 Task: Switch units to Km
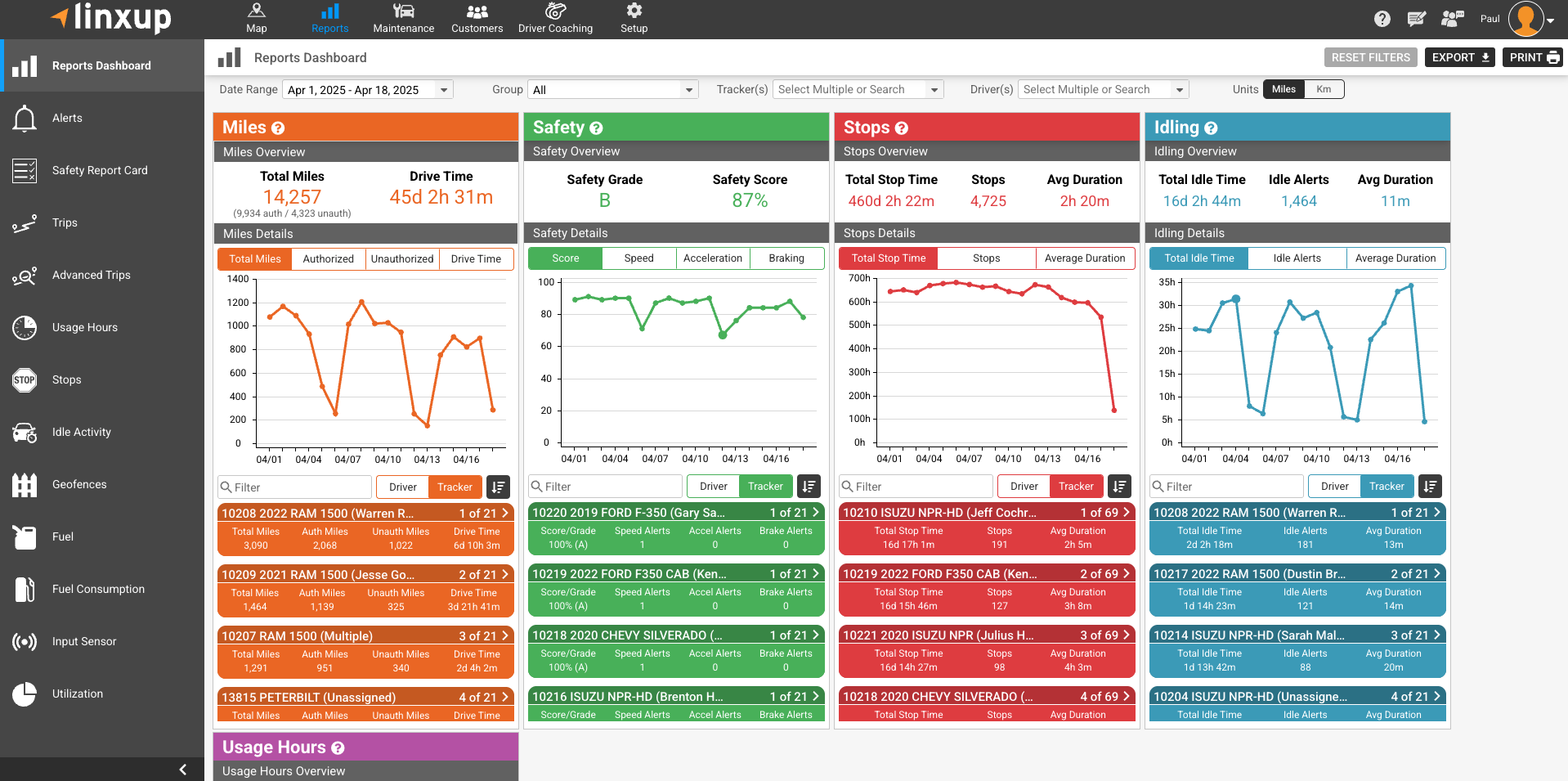(x=1324, y=89)
